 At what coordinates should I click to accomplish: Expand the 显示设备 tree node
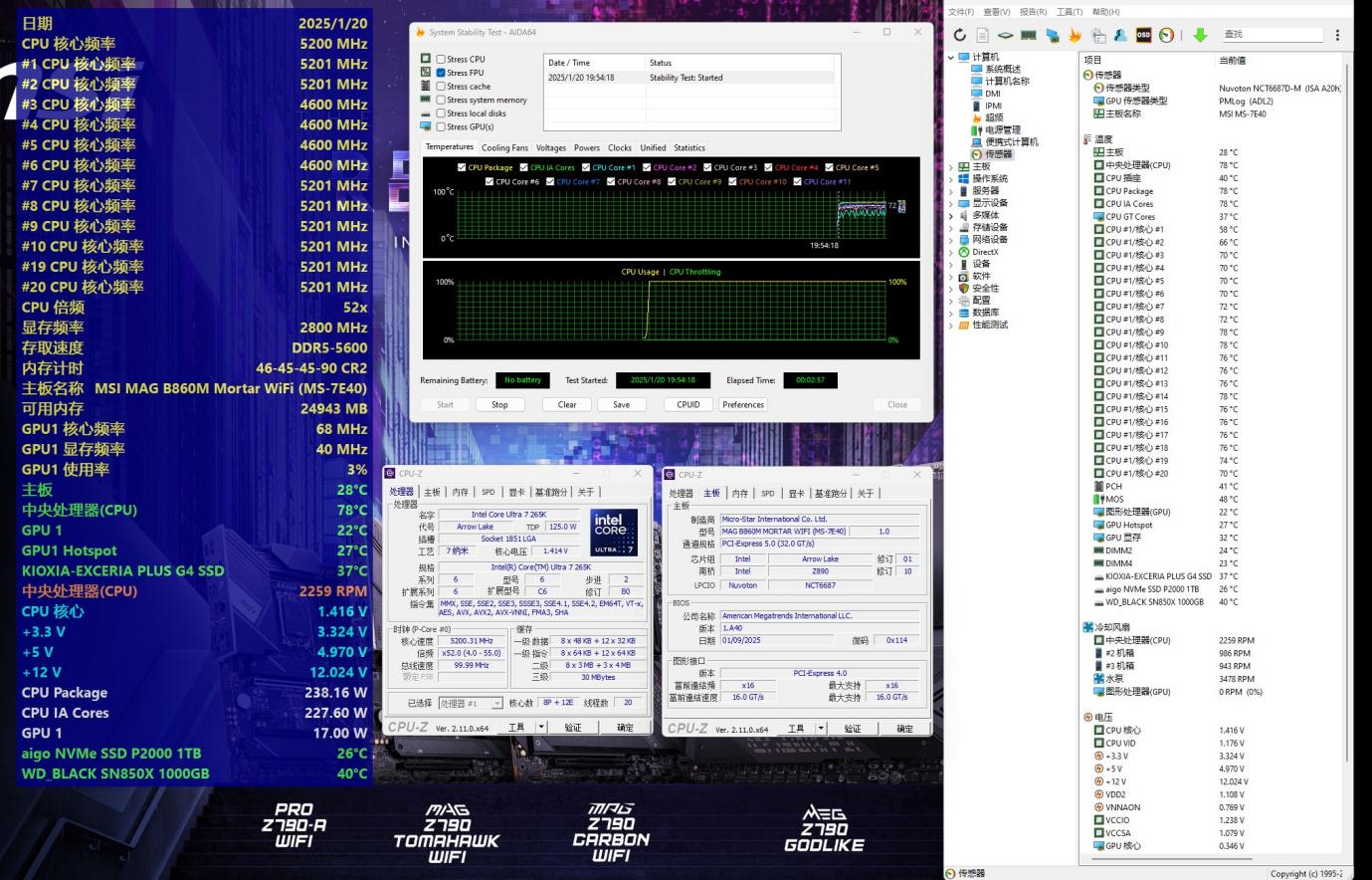950,203
